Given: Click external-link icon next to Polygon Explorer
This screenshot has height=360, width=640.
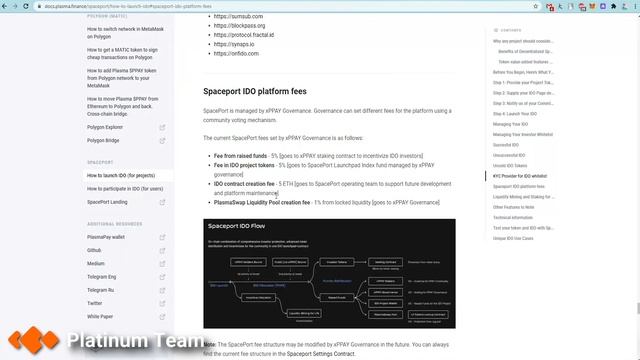Looking at the screenshot, I should pos(162,127).
